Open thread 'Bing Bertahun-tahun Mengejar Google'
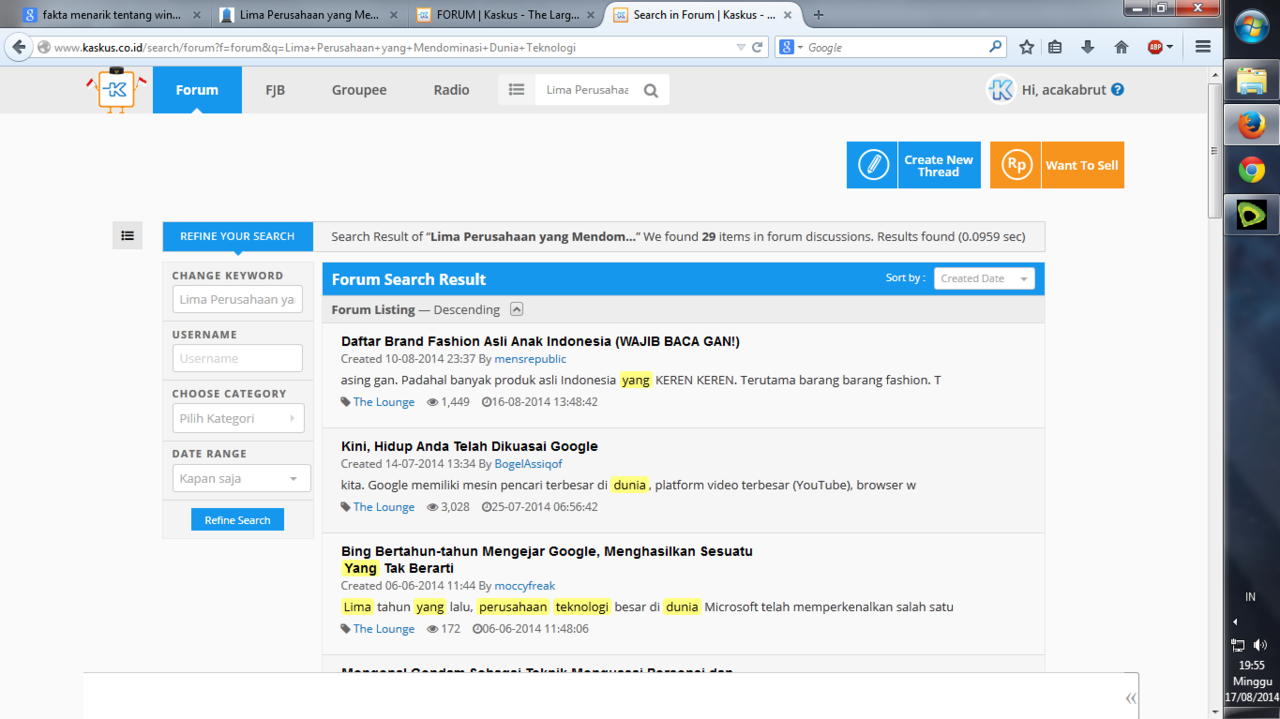The width and height of the screenshot is (1280, 719). click(547, 559)
